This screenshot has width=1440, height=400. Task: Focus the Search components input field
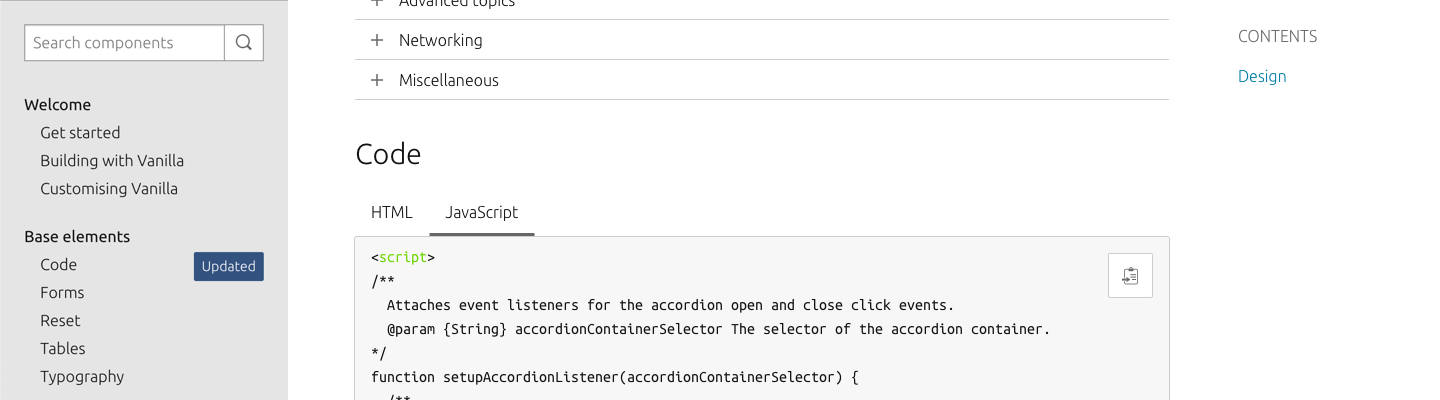point(124,43)
